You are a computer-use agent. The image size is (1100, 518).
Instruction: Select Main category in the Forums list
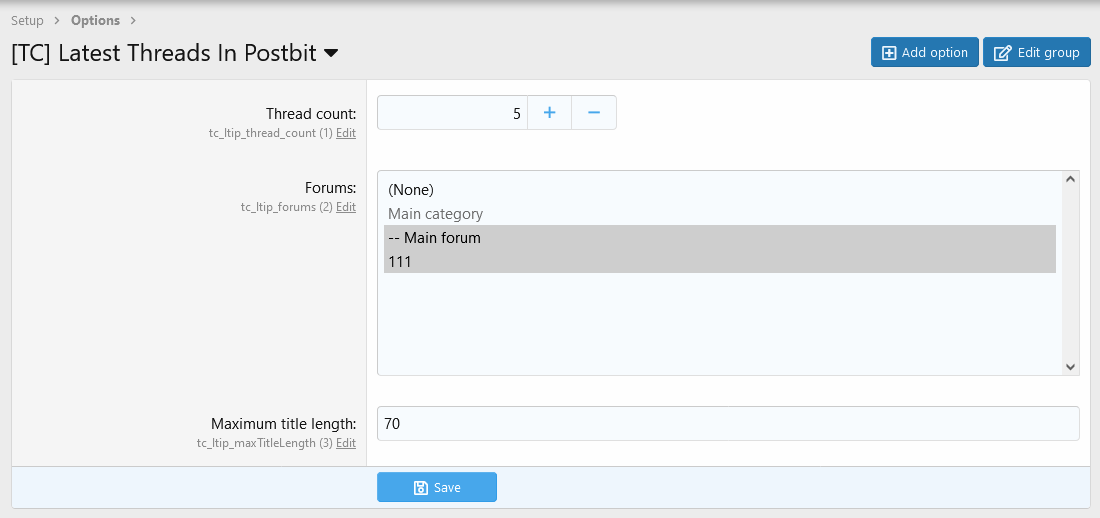click(435, 214)
